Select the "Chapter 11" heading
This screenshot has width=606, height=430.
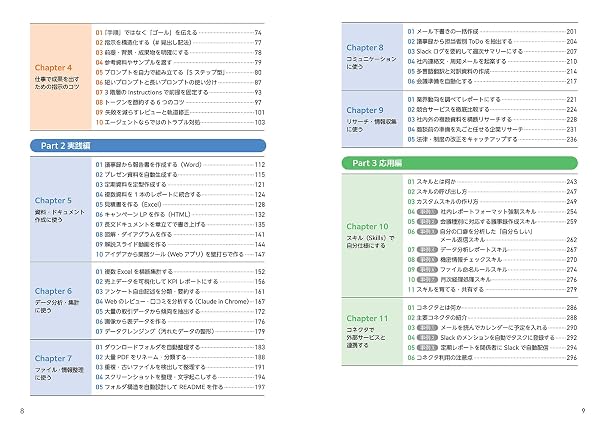367,319
